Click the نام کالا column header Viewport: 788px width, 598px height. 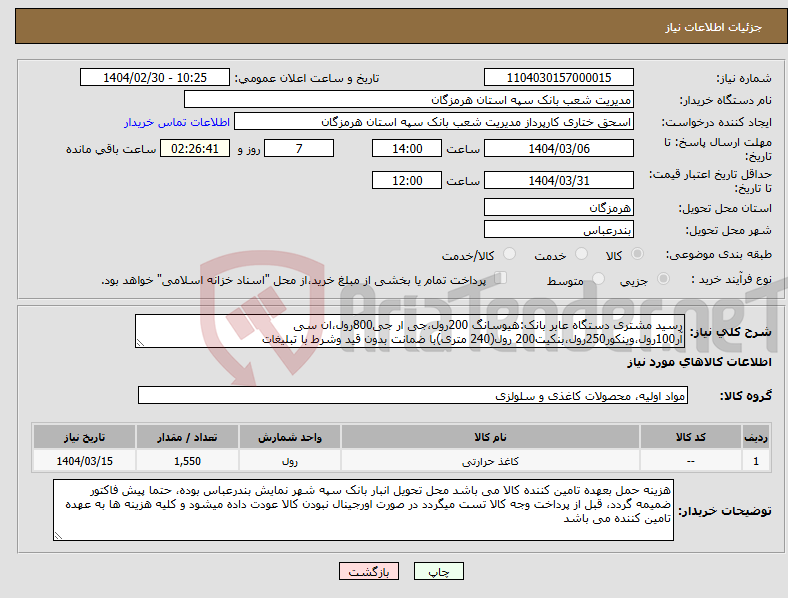[x=490, y=437]
